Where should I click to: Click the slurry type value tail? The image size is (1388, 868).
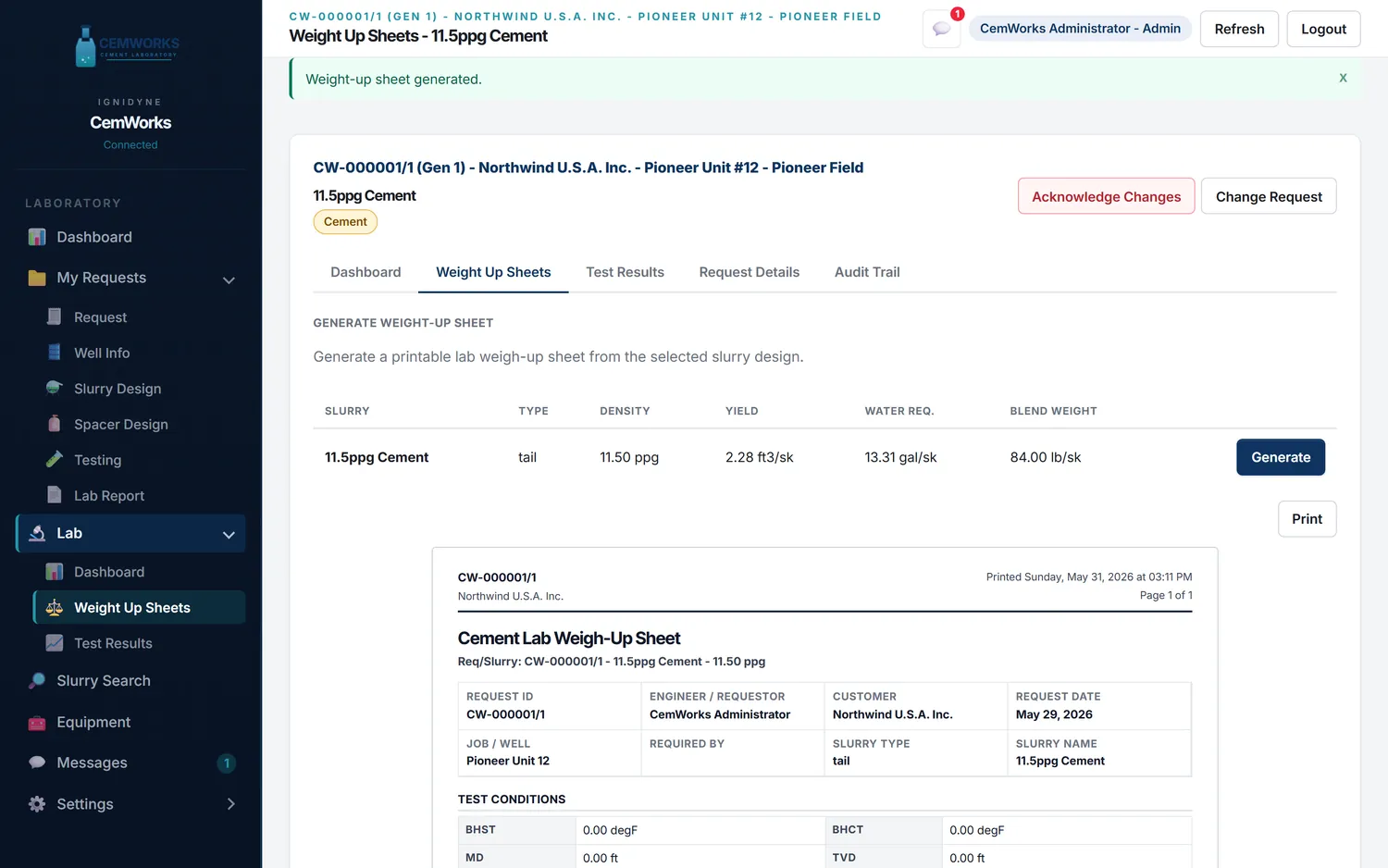coord(841,761)
